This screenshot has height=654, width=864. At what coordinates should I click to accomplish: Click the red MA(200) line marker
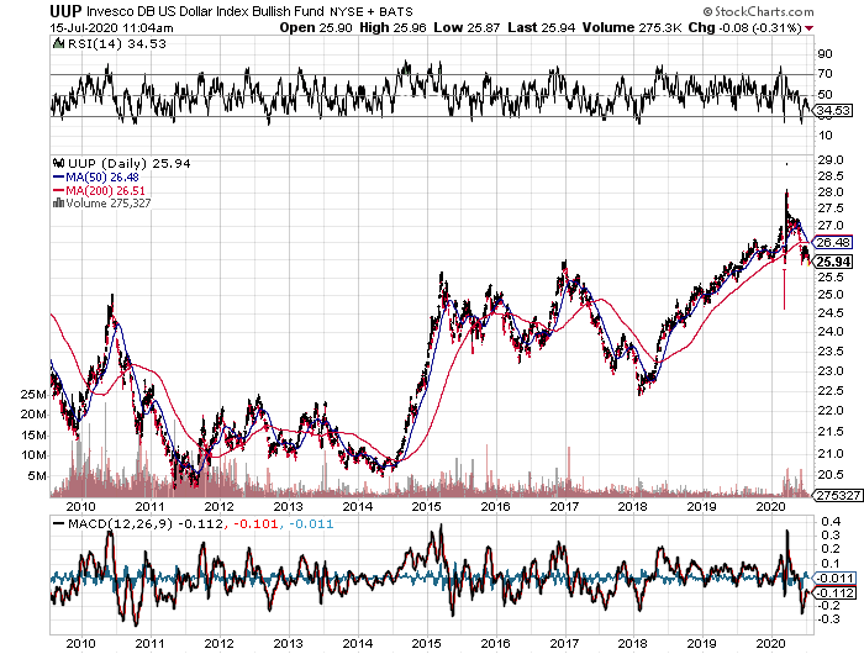pos(56,190)
